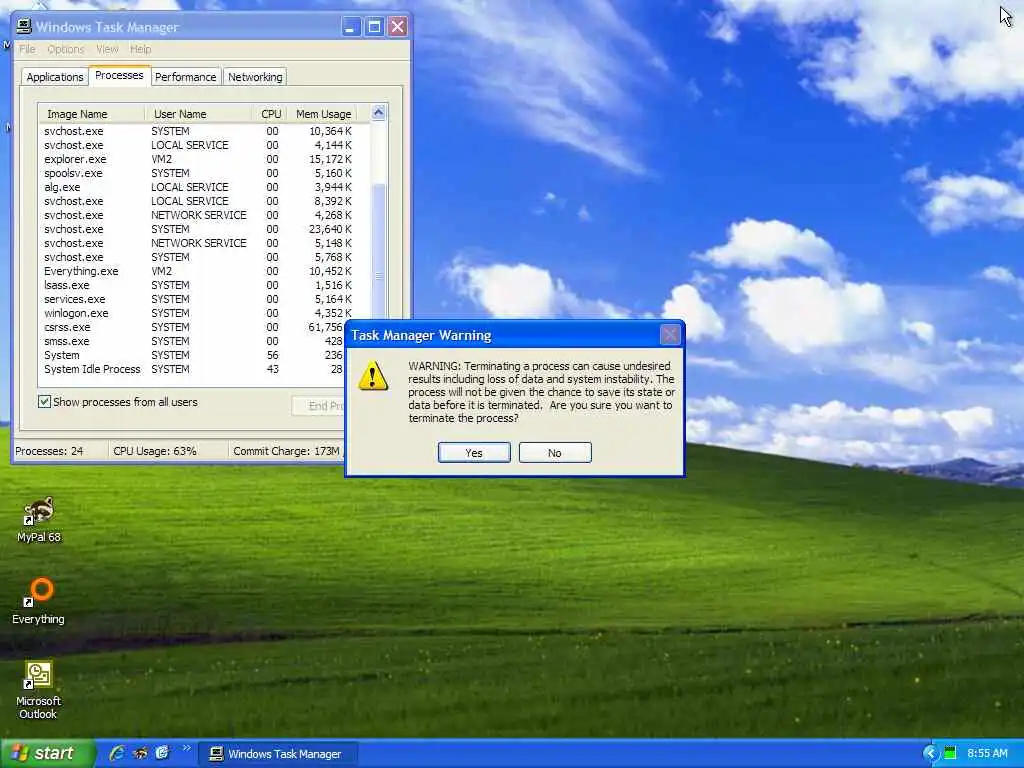Launch MyPal raccoon icon in Quick Launch
1024x768 pixels.
(x=140, y=753)
